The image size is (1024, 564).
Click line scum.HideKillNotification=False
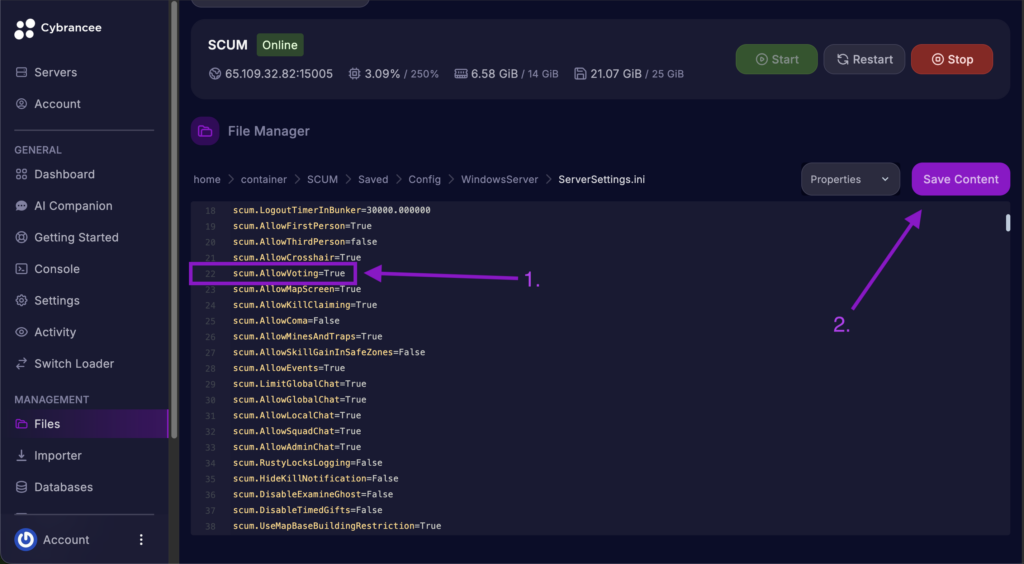pos(315,478)
